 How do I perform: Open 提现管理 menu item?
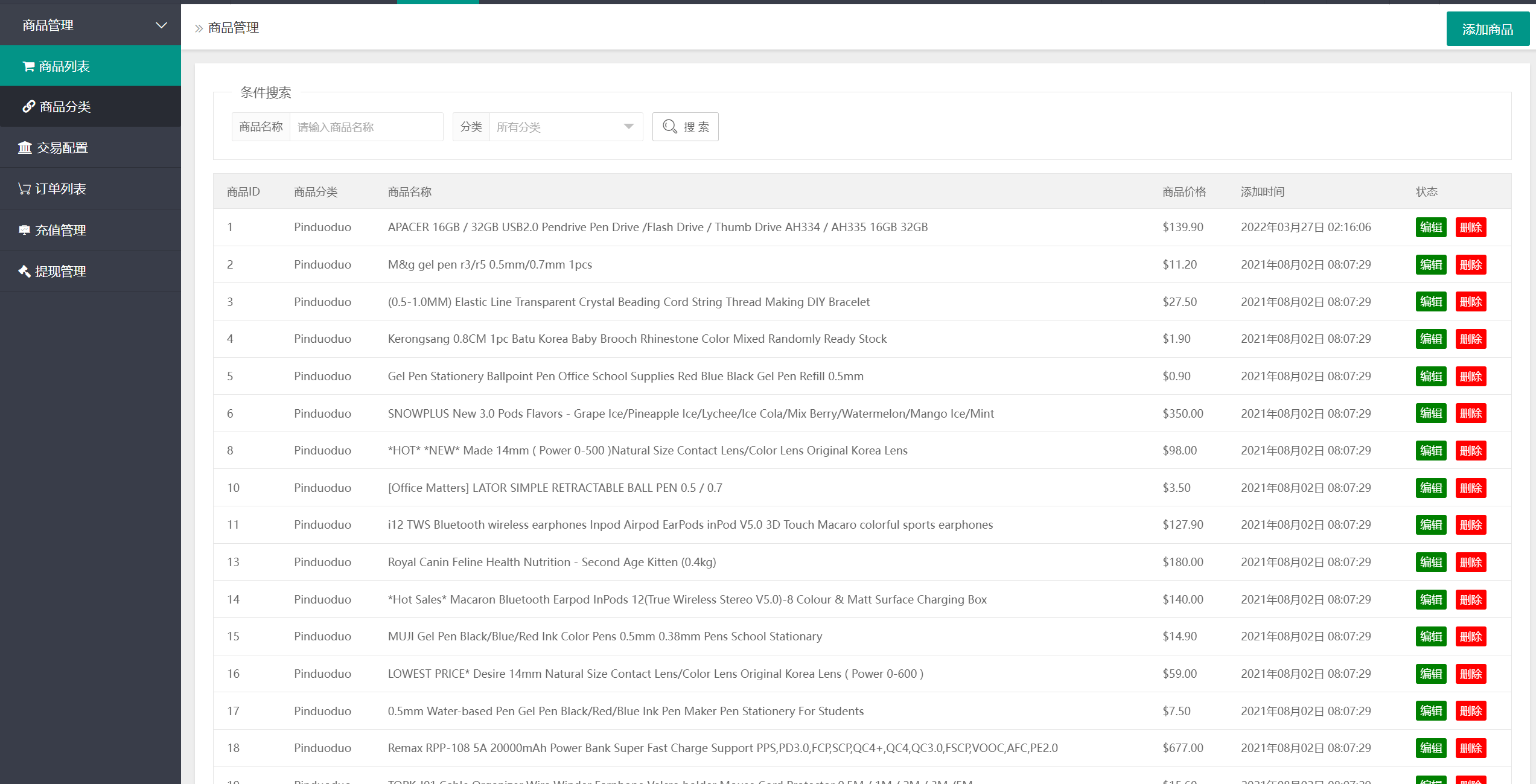click(60, 272)
